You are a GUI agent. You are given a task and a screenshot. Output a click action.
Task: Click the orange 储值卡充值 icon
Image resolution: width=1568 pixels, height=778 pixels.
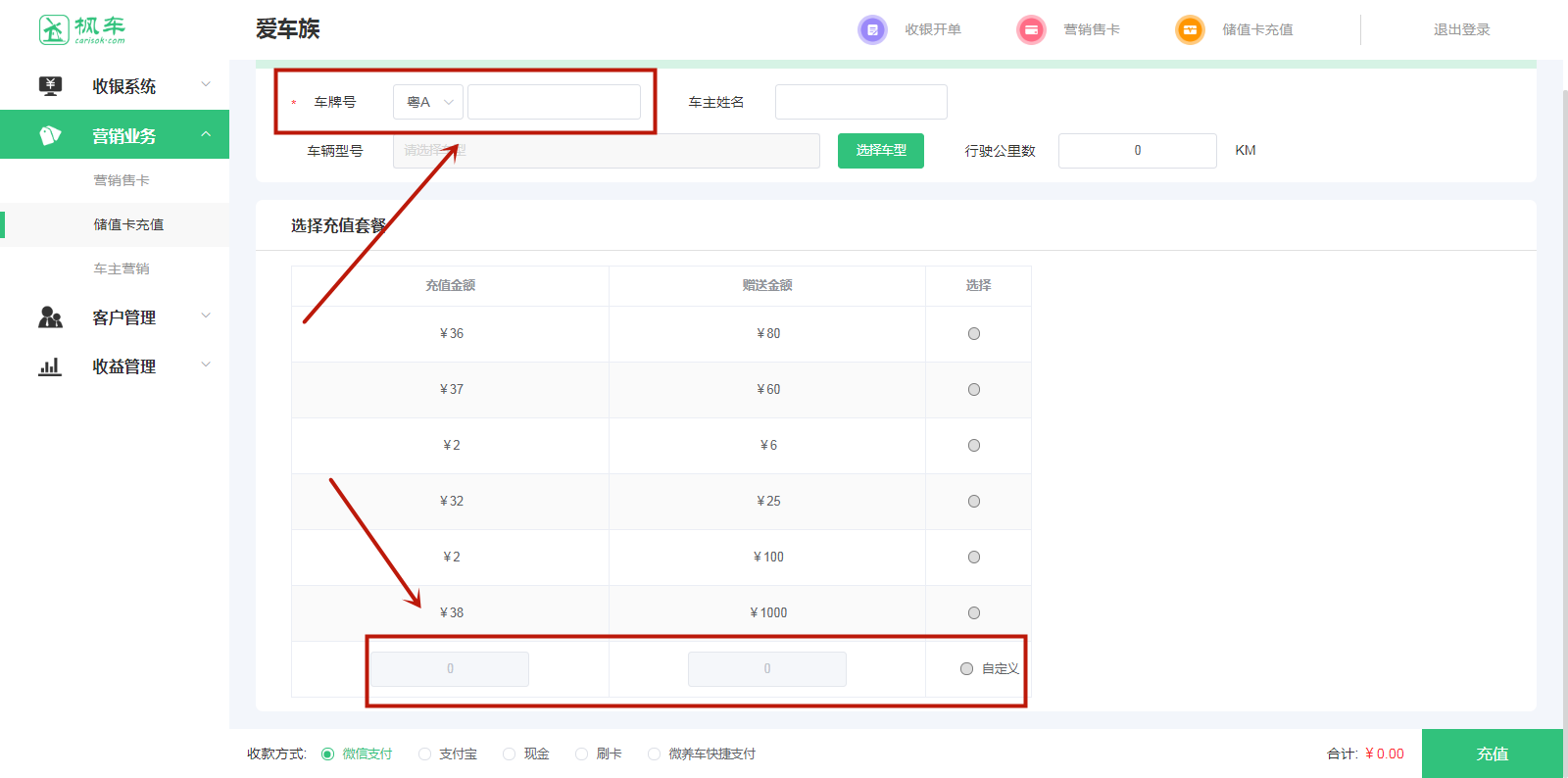click(x=1190, y=29)
